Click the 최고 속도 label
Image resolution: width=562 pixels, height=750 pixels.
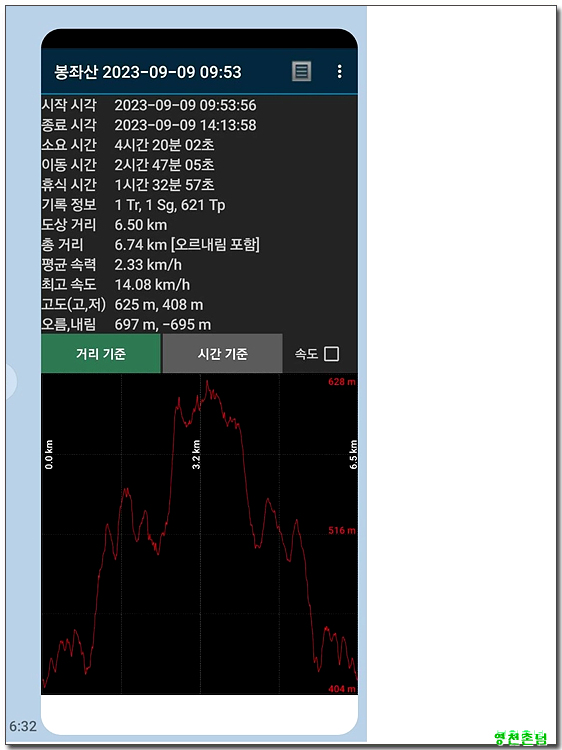click(69, 285)
